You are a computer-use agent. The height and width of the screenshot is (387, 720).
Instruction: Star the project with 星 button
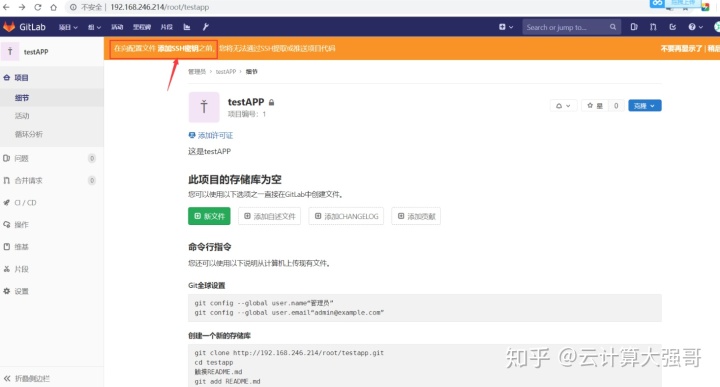pyautogui.click(x=595, y=106)
